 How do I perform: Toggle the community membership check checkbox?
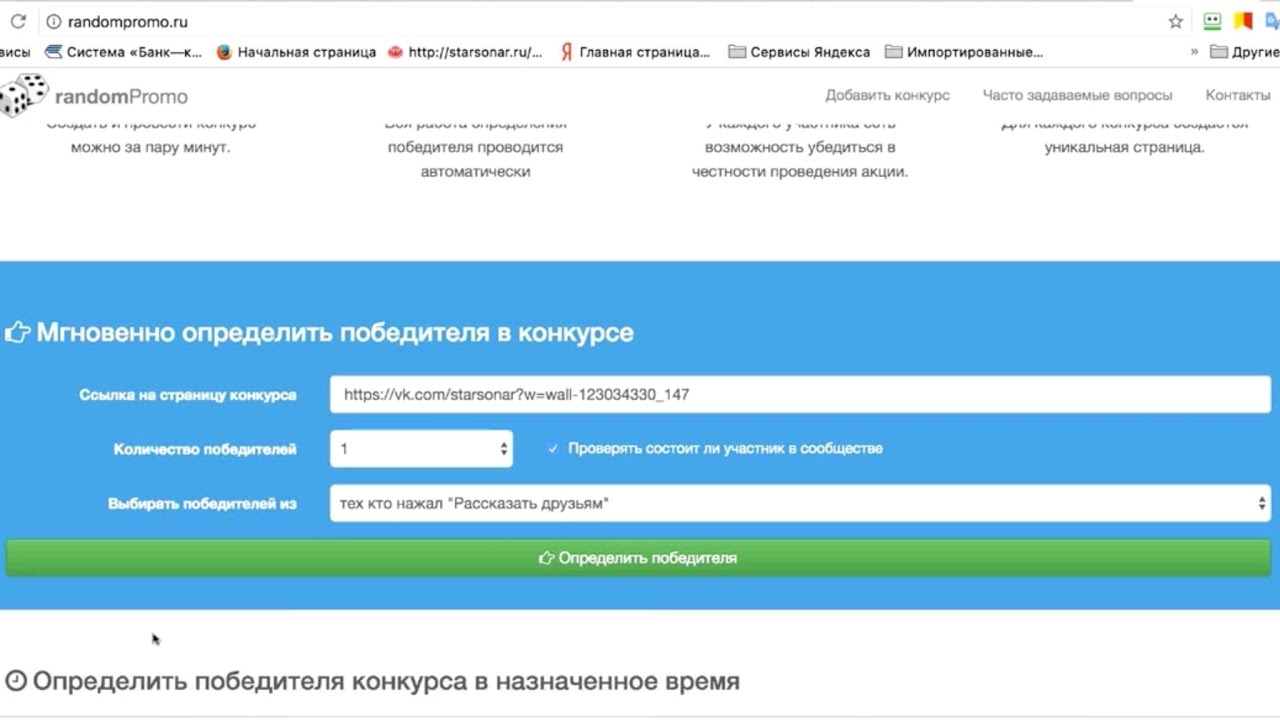[x=553, y=449]
